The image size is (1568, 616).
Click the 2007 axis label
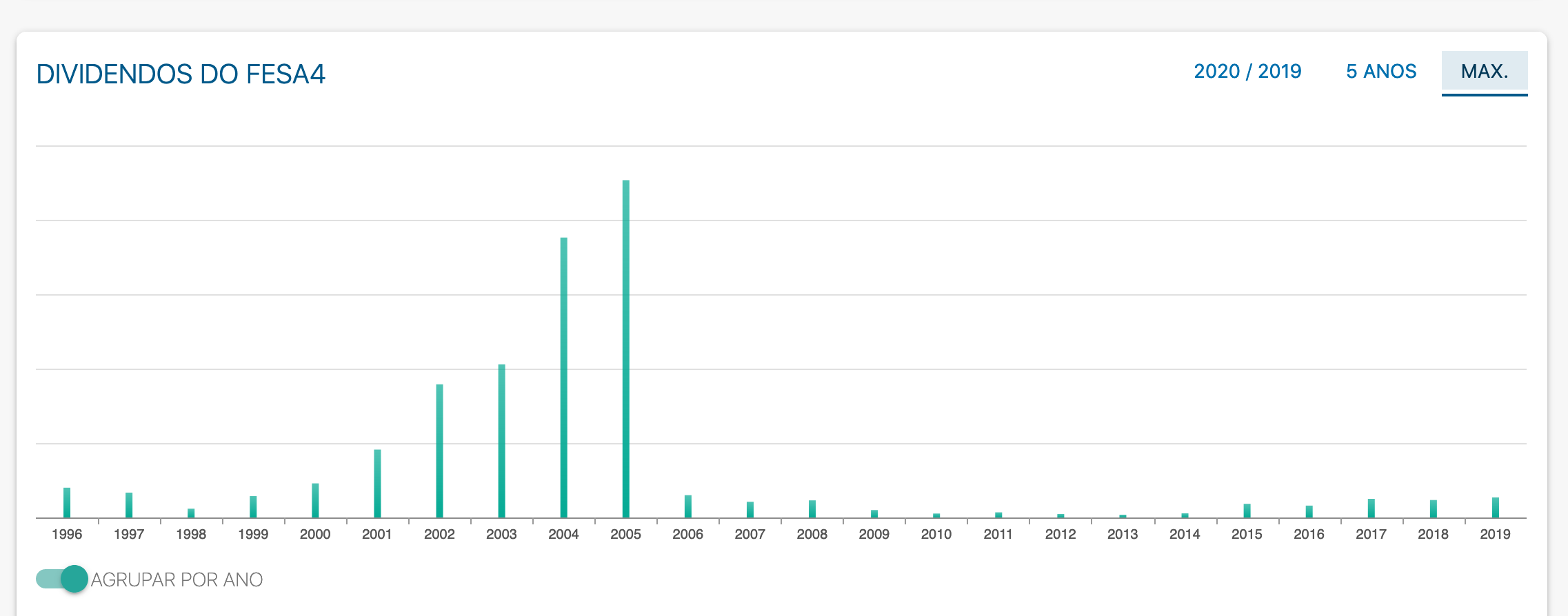point(750,534)
